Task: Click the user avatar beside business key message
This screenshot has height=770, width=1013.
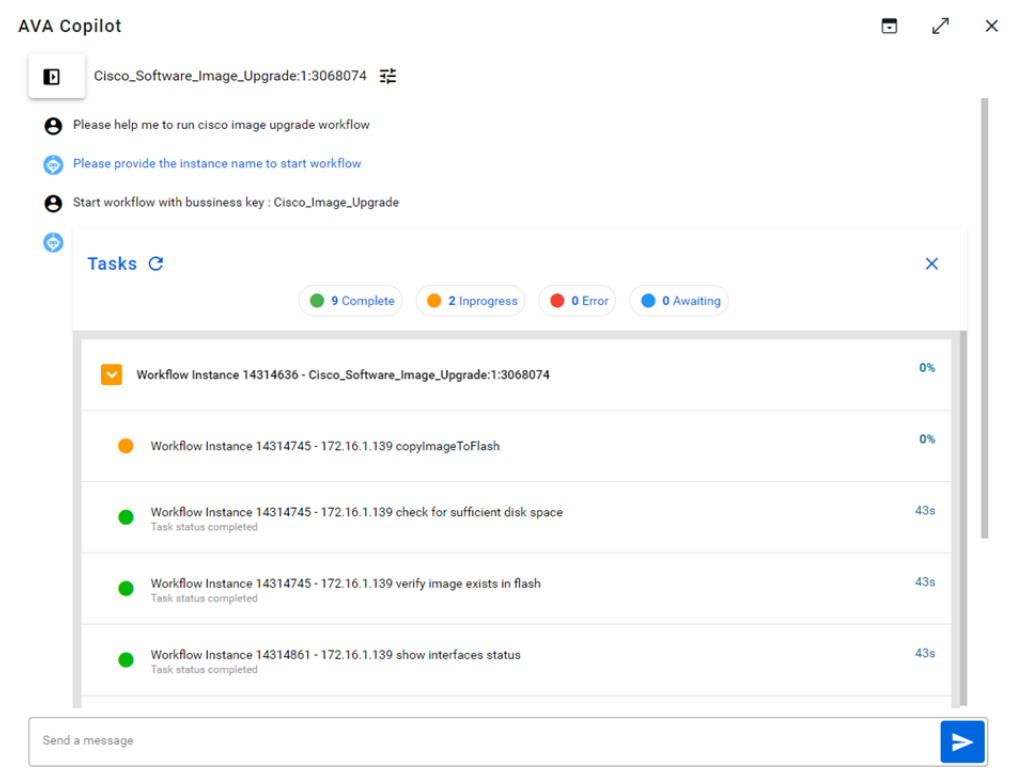Action: point(53,203)
